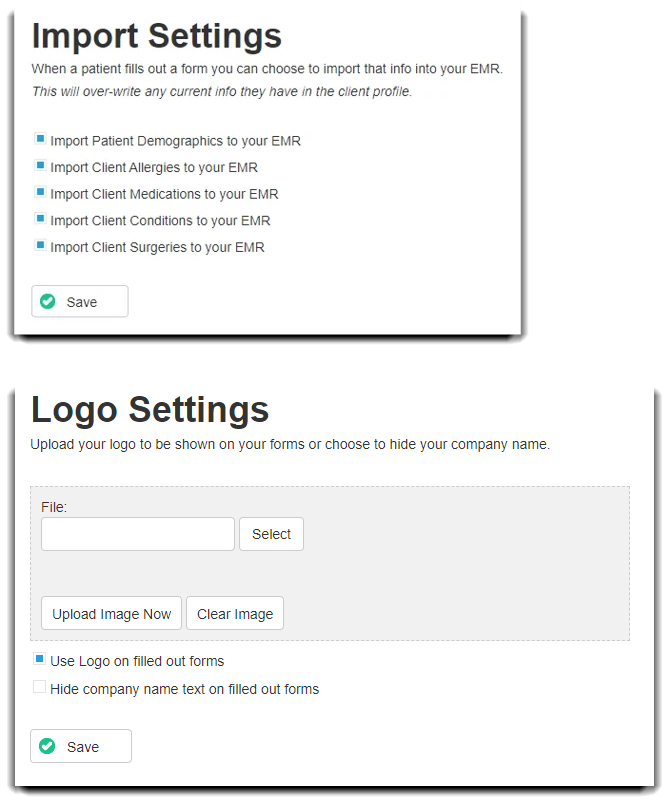Uncheck Import Patient Demographics to your EMR

(x=40, y=138)
